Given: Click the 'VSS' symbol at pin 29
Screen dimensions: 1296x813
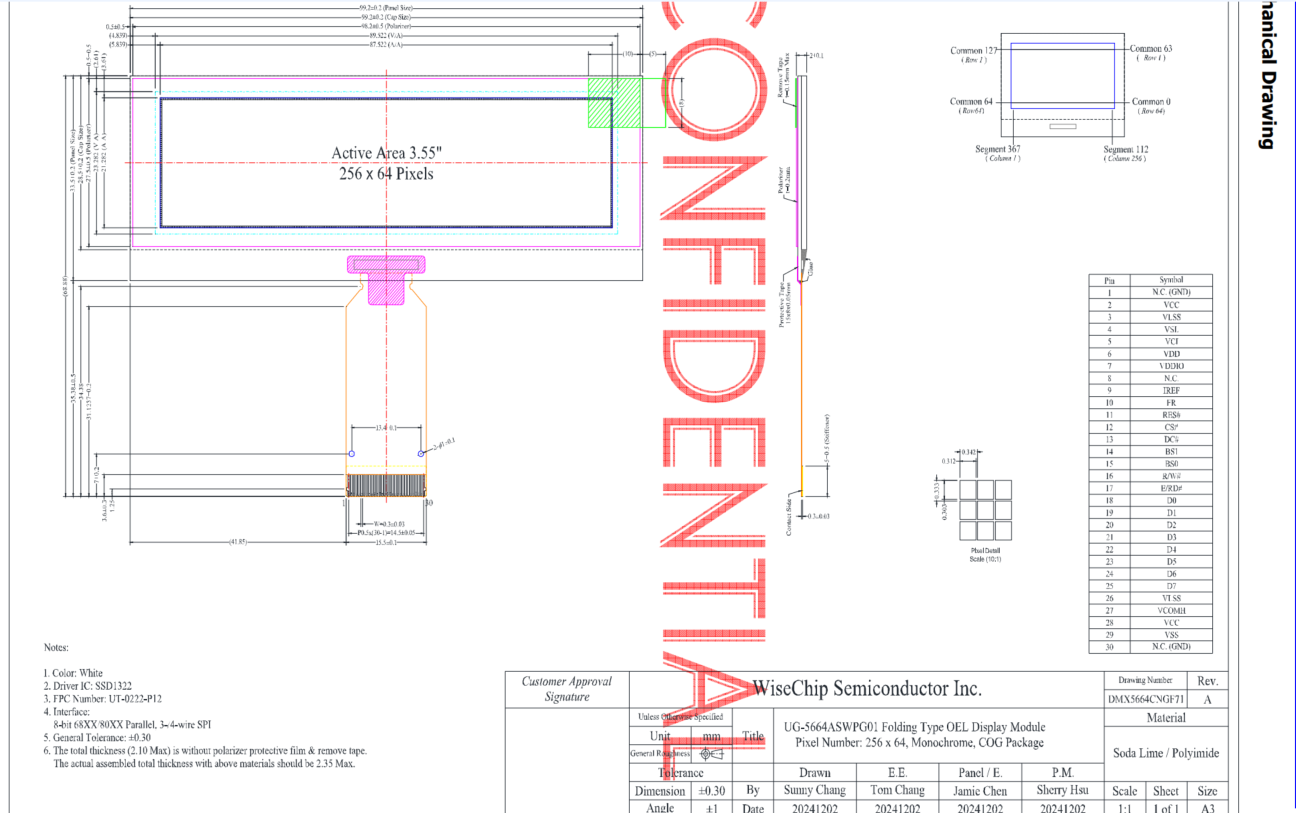Looking at the screenshot, I should coord(1171,635).
